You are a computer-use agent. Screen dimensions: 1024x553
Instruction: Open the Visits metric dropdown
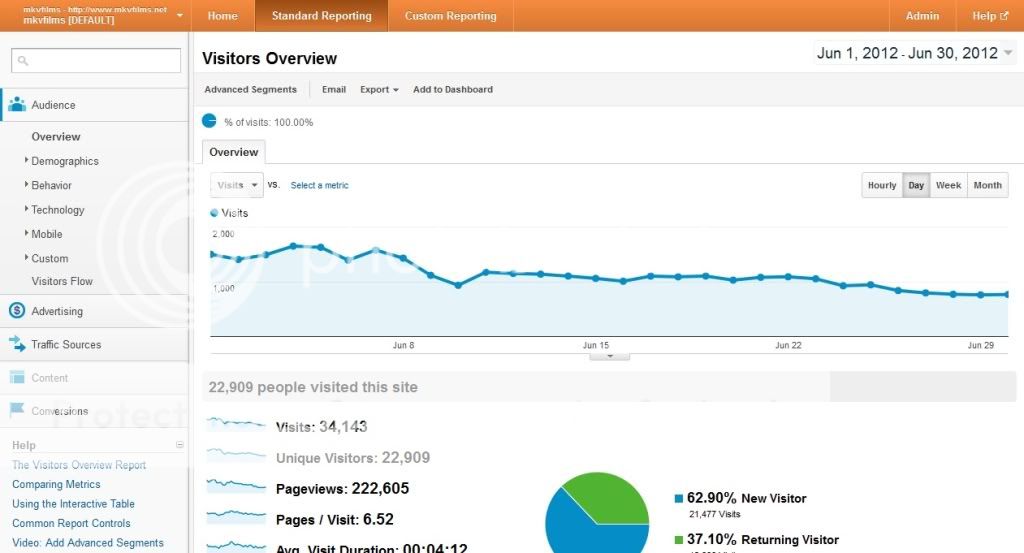tap(237, 185)
